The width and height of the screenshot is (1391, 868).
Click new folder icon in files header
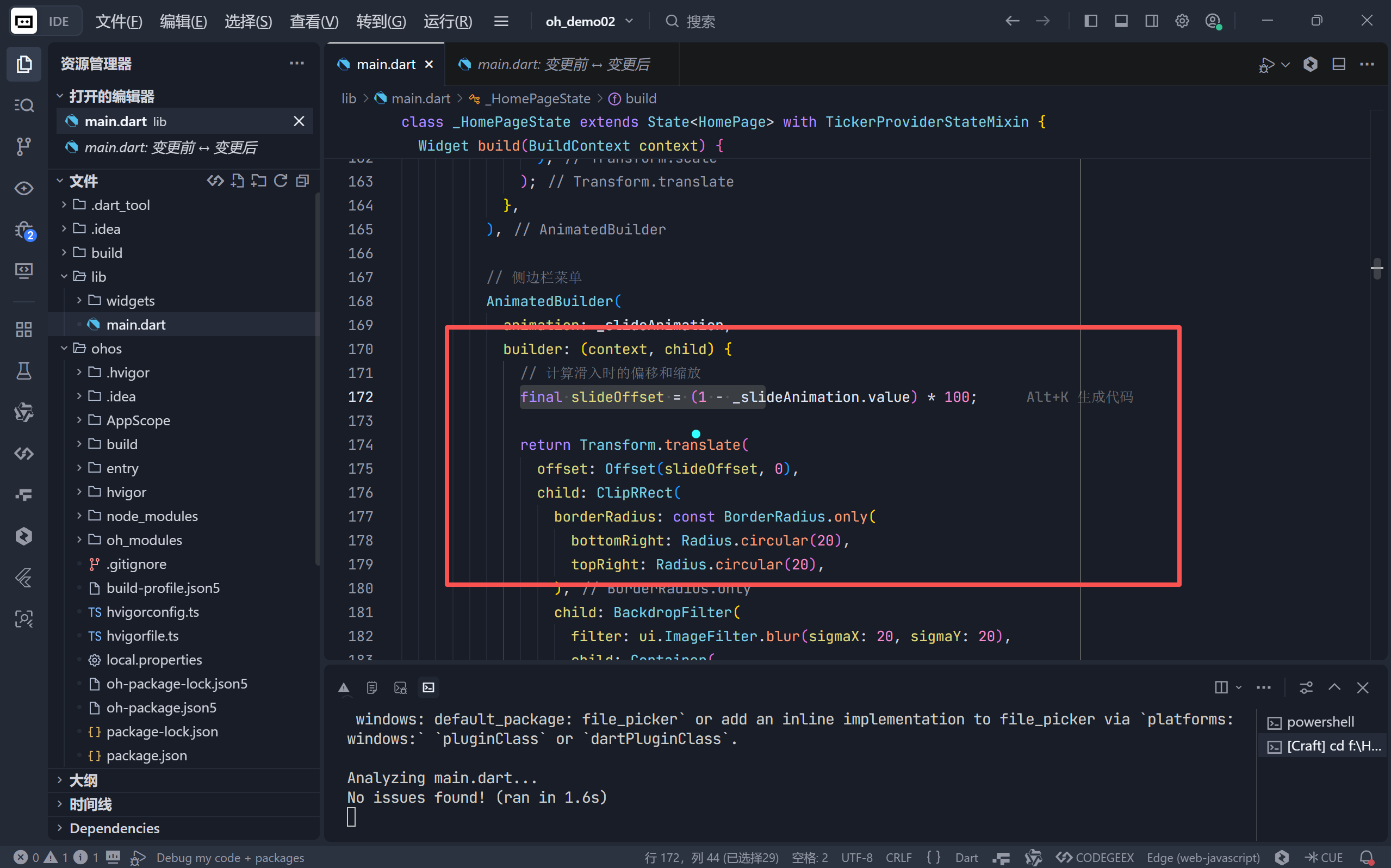(259, 182)
